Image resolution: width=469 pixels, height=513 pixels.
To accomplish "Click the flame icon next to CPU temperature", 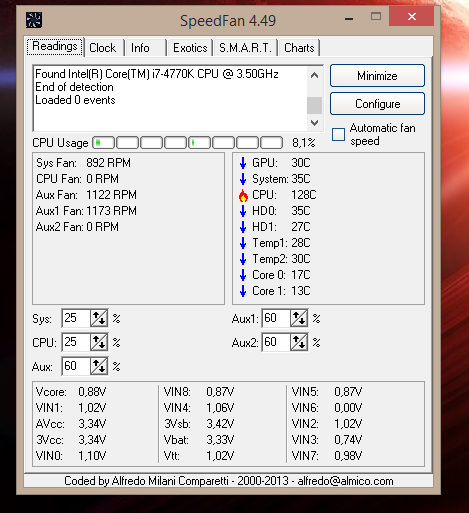I will point(243,195).
